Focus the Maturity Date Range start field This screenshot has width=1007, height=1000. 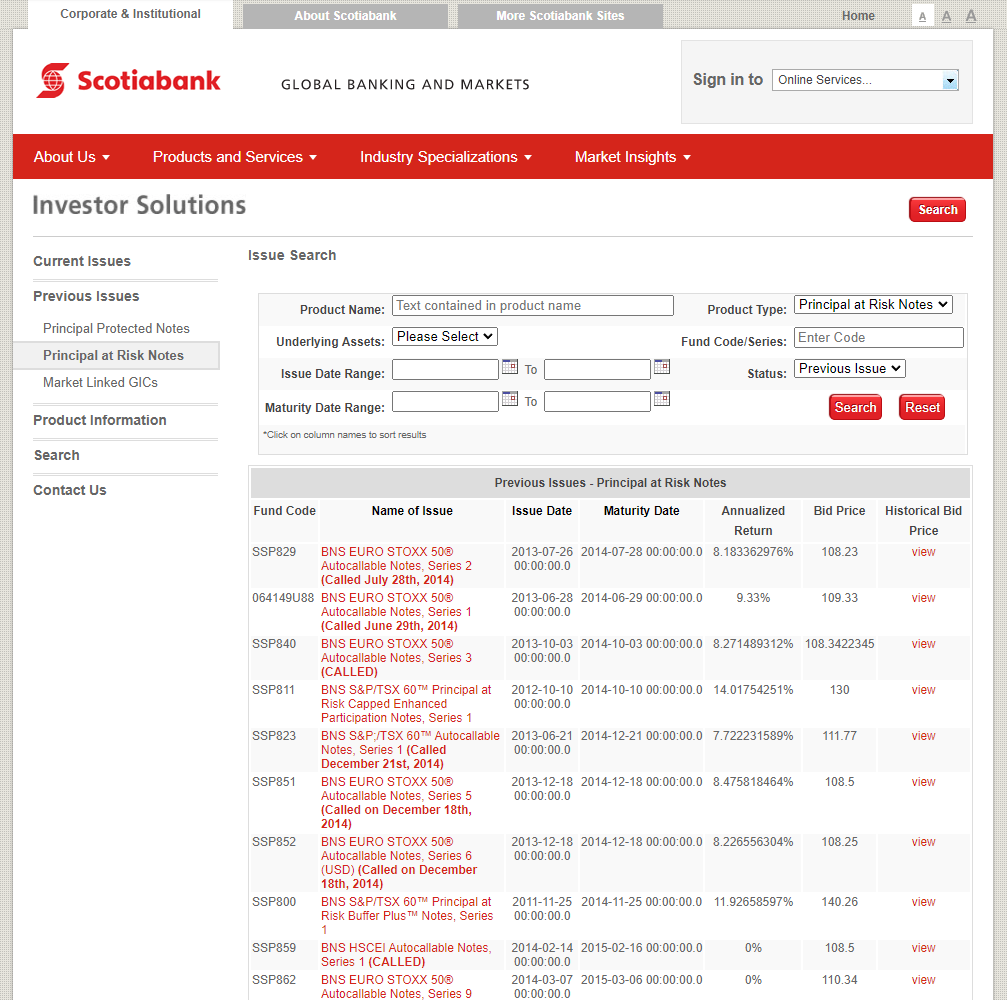[445, 401]
